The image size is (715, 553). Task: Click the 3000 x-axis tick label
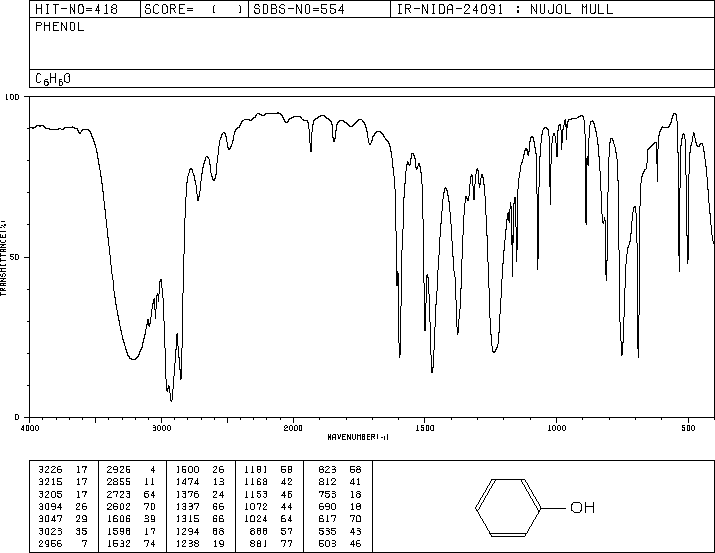click(161, 428)
